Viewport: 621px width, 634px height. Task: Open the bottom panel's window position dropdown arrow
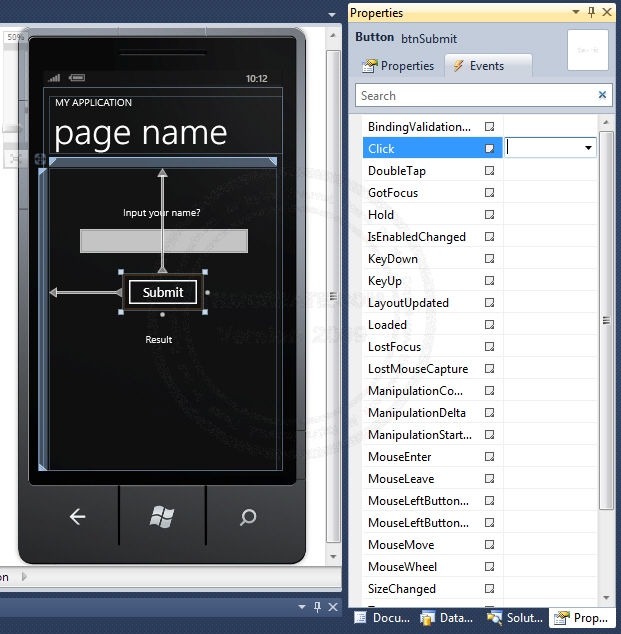pos(301,607)
